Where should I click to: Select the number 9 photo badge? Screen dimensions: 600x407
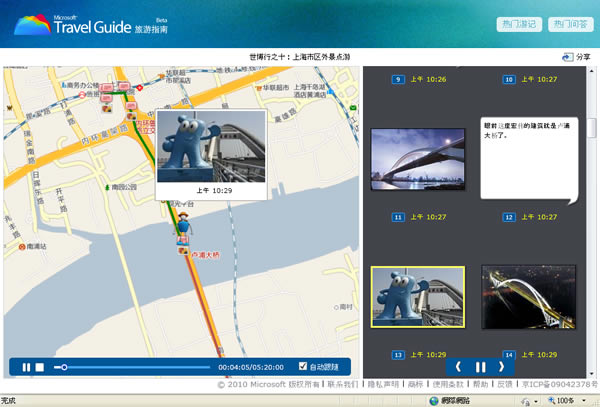tap(398, 80)
